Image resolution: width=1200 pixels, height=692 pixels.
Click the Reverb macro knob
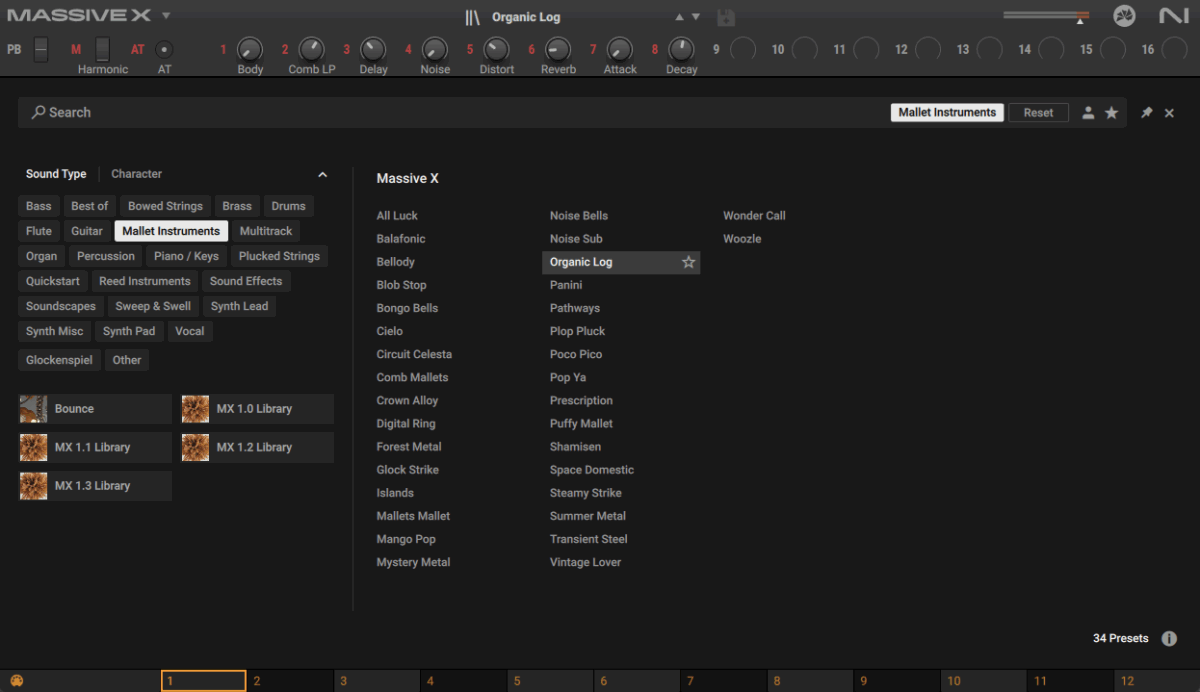tap(558, 49)
